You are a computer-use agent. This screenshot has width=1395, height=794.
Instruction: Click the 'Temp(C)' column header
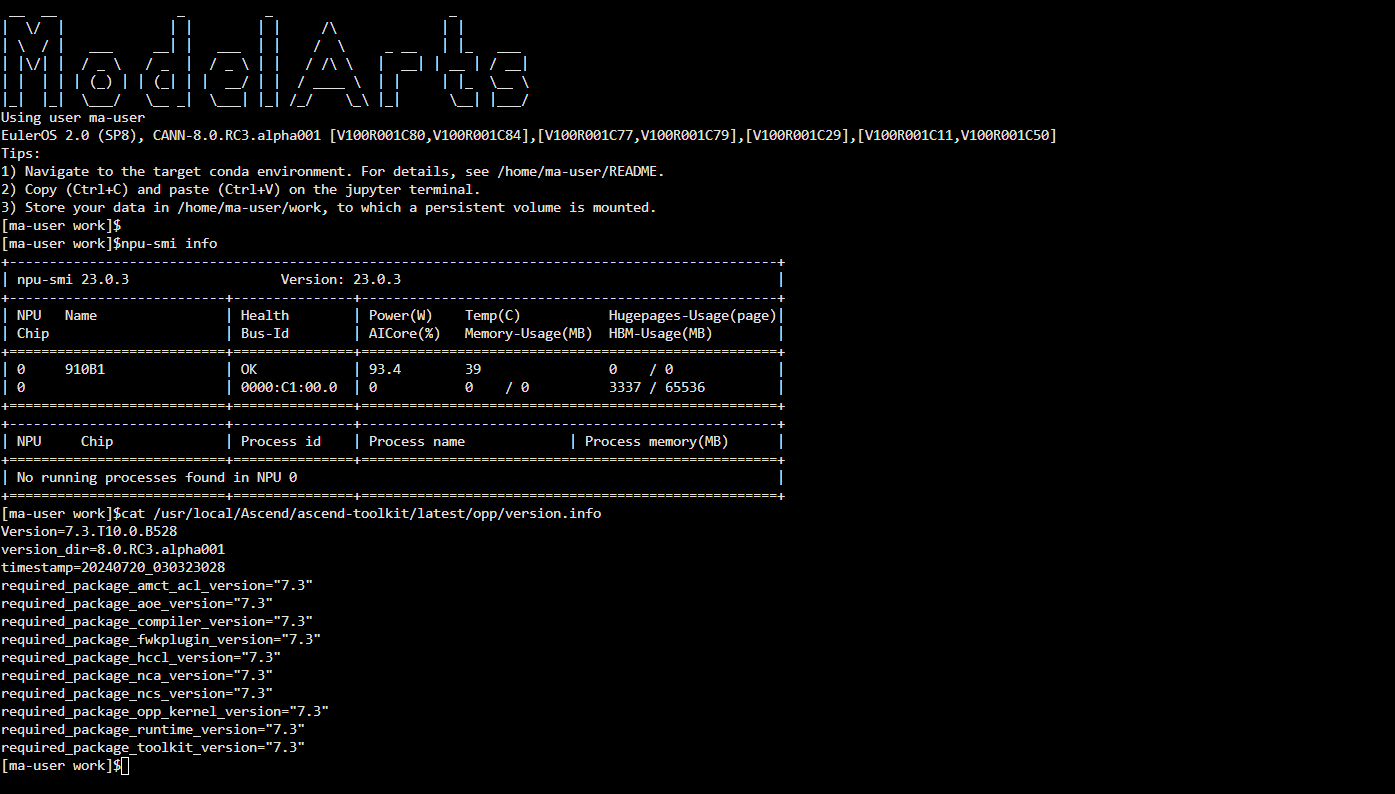(x=493, y=315)
